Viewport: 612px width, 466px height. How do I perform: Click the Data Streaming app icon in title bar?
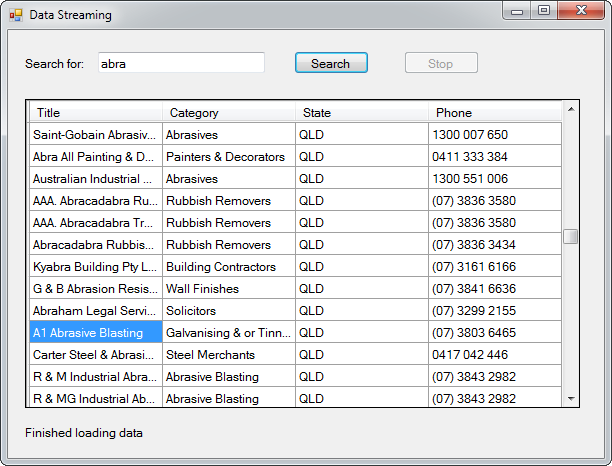(x=16, y=16)
